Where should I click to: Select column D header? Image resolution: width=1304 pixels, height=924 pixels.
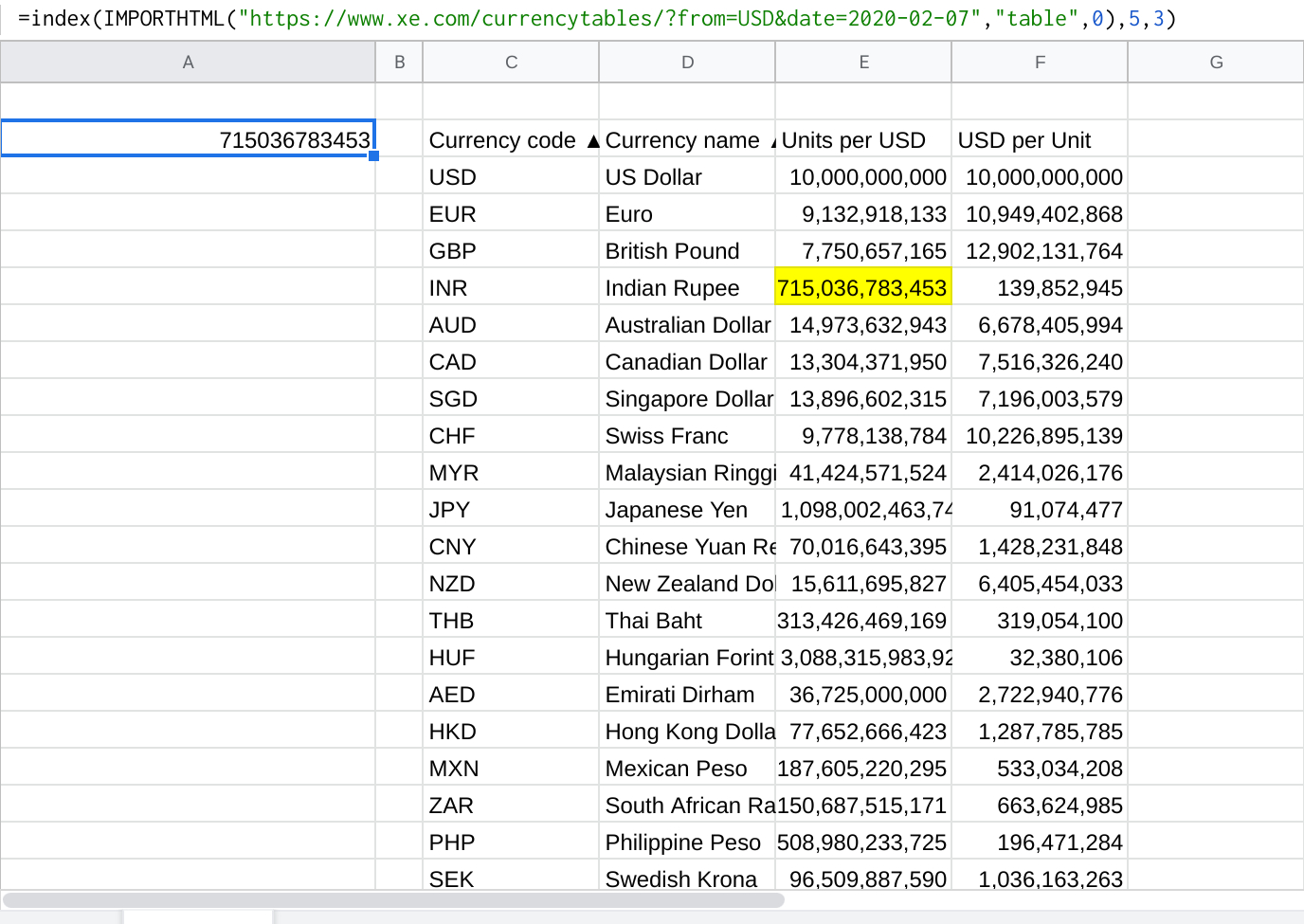click(687, 62)
